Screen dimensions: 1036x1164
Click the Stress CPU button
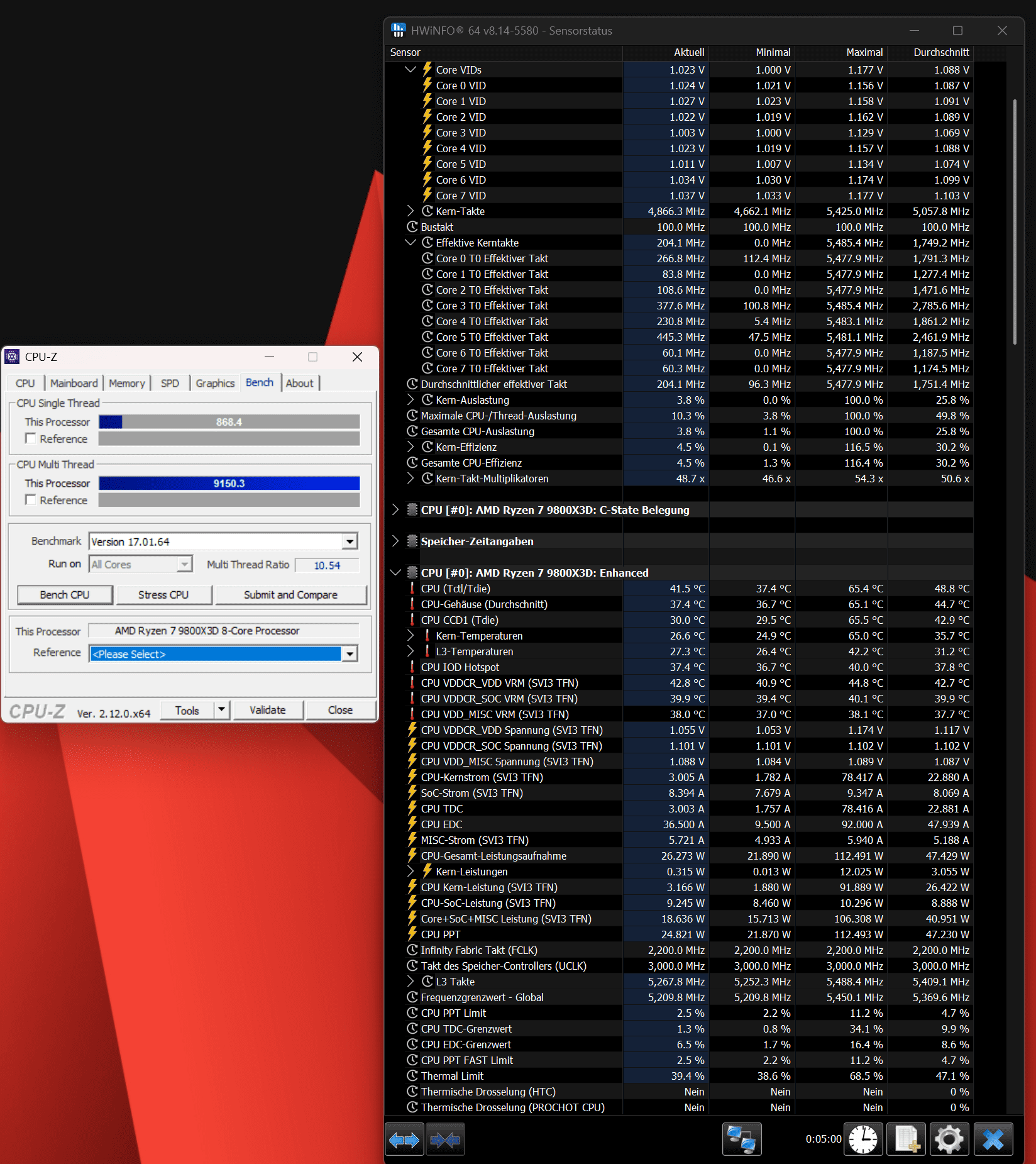coord(163,595)
